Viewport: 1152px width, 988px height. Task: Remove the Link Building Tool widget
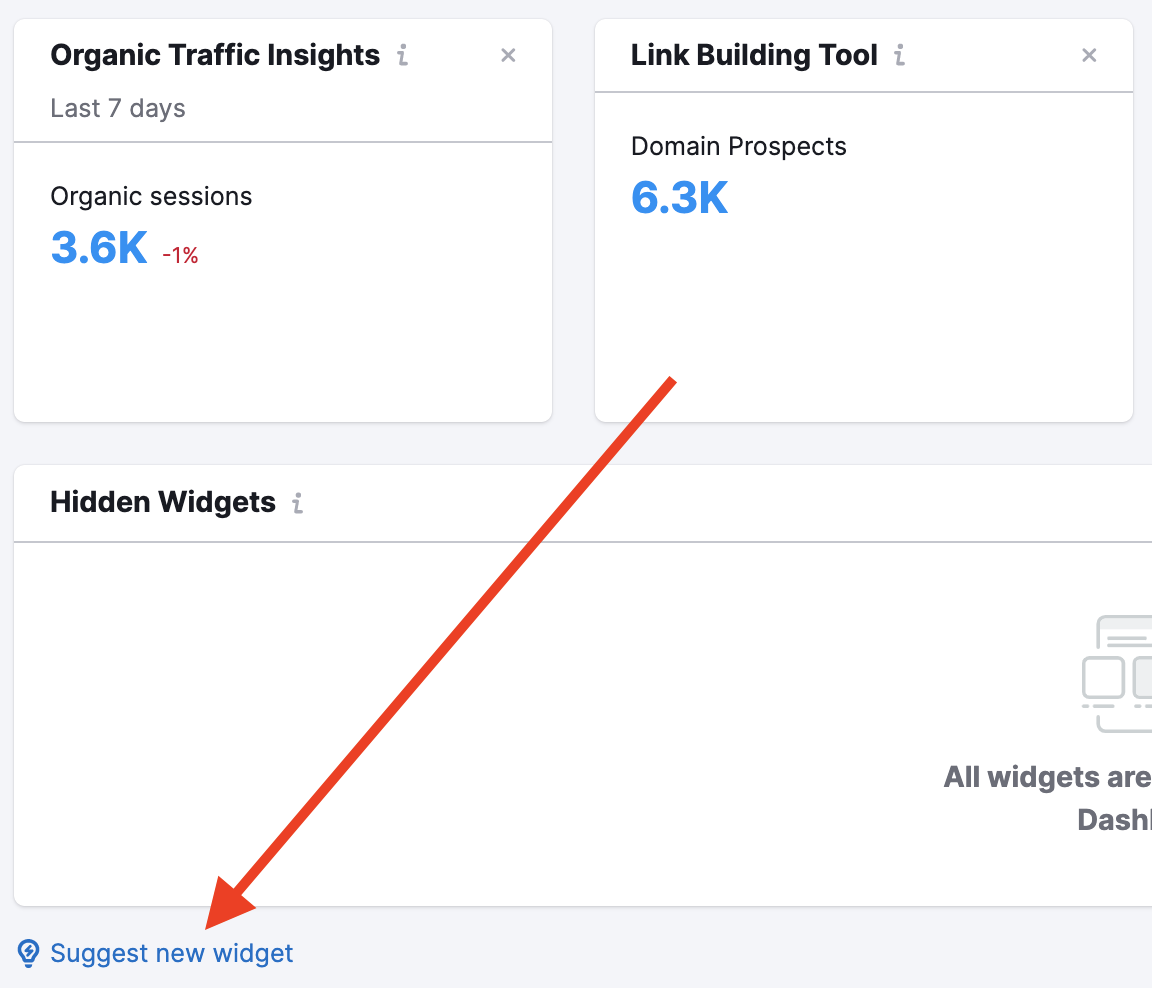[x=1089, y=55]
